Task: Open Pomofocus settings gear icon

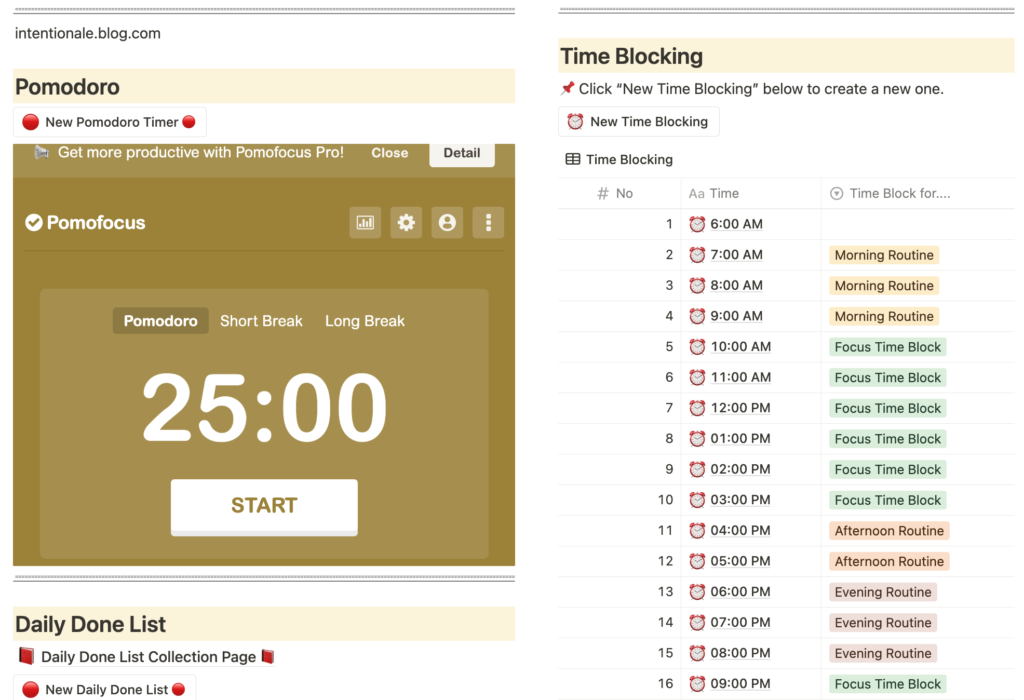Action: pos(406,223)
